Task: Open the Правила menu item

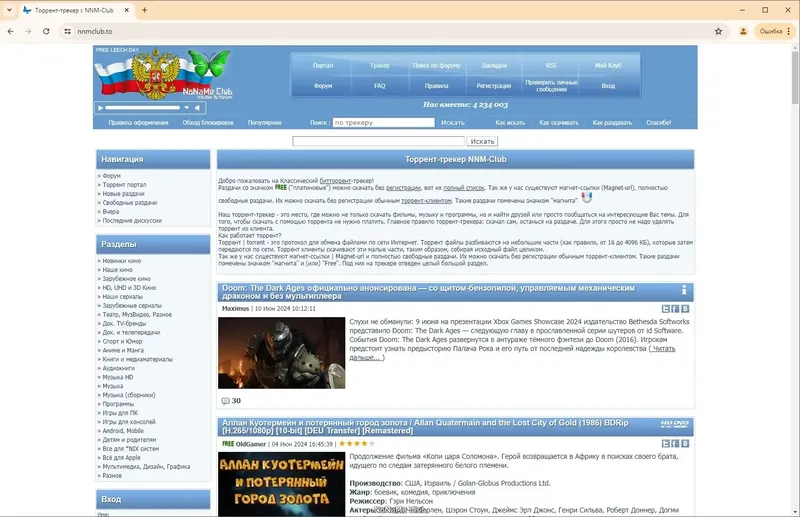Action: [x=436, y=86]
